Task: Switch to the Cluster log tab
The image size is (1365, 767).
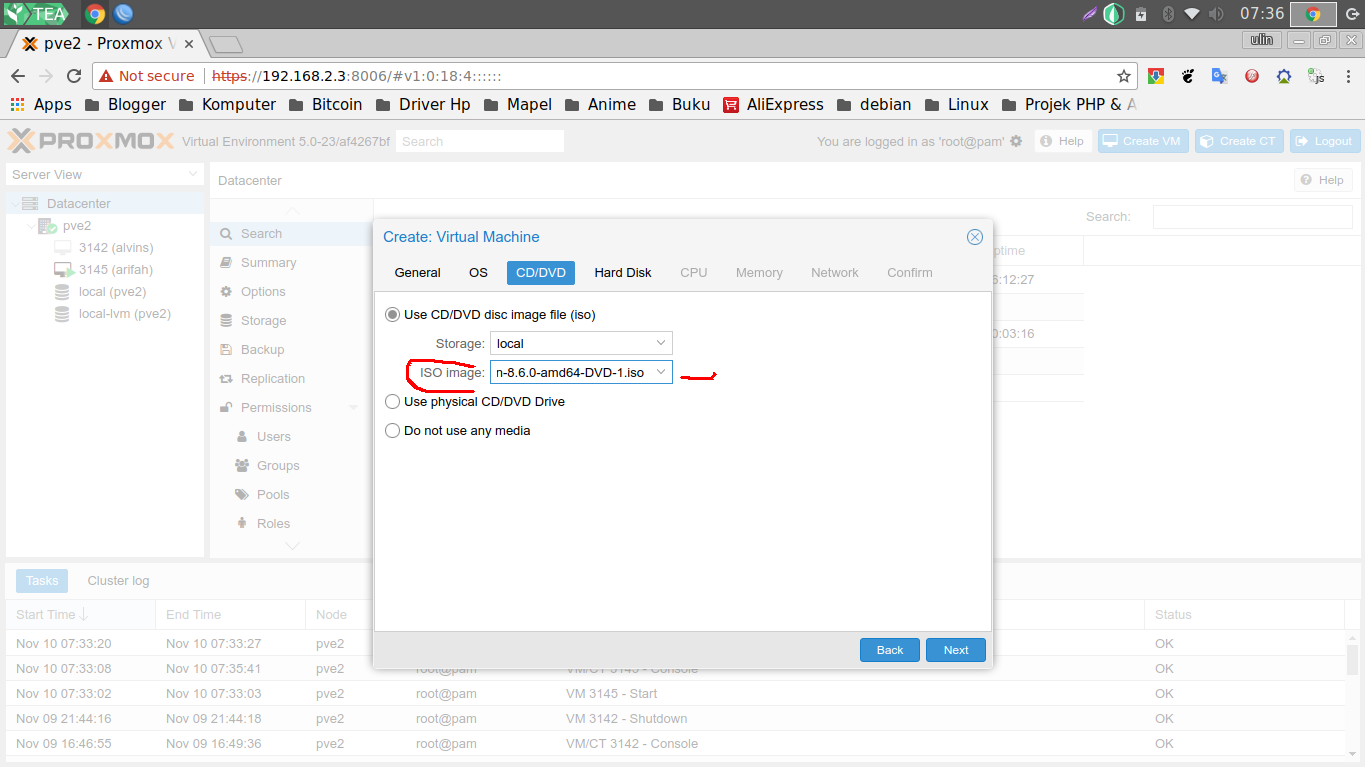Action: (x=118, y=581)
